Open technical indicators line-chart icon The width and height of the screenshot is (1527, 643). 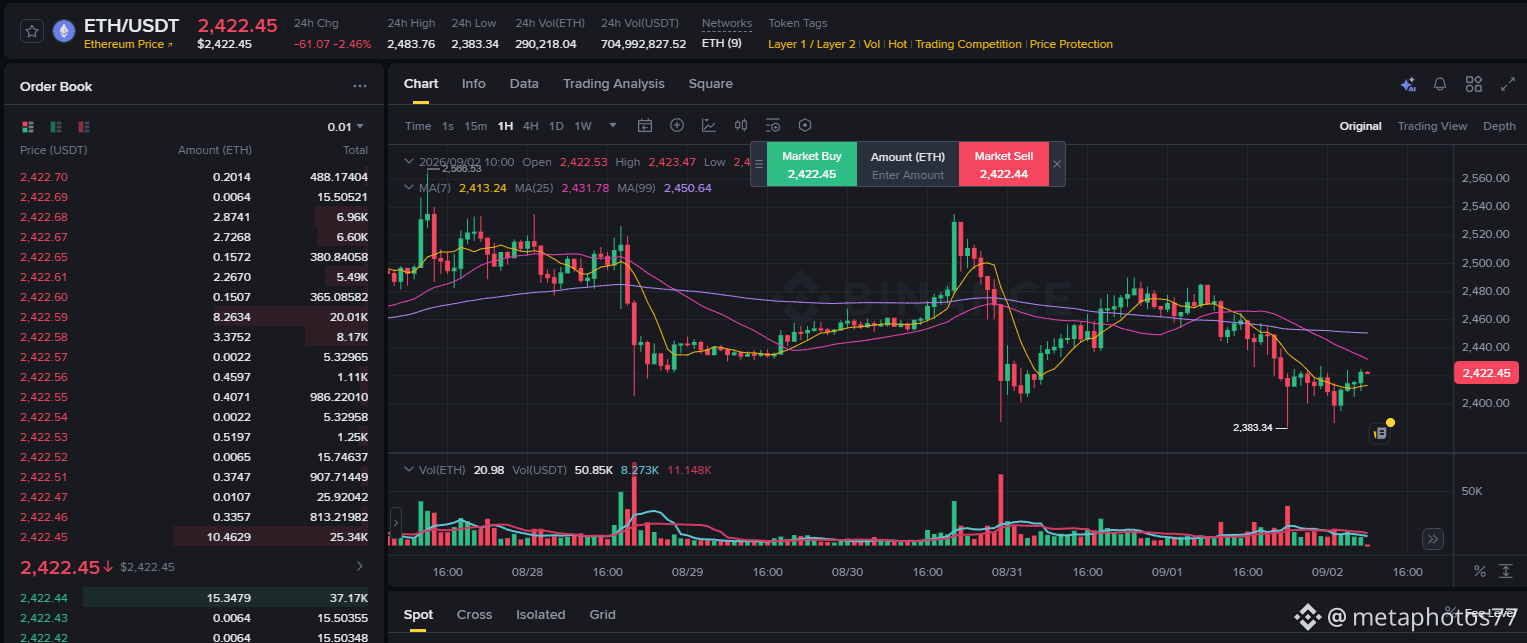click(x=709, y=126)
